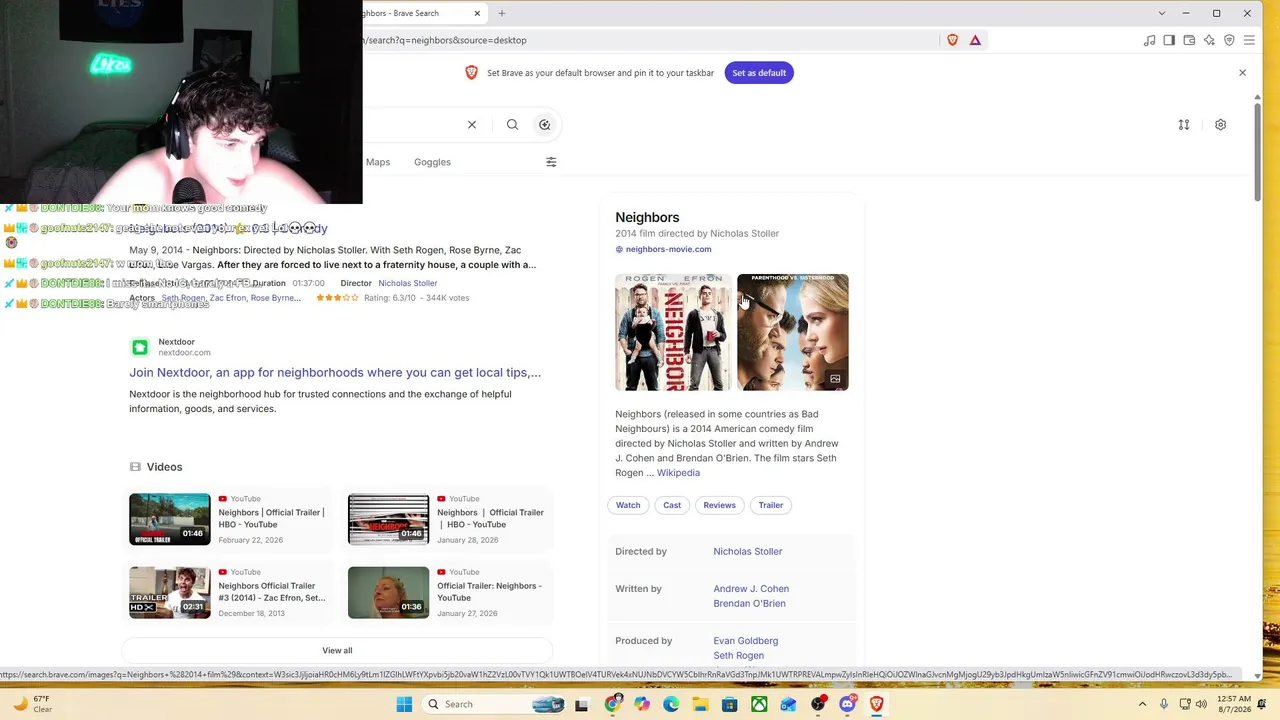Open Outlook from the taskbar
Image resolution: width=1280 pixels, height=720 pixels.
(789, 704)
